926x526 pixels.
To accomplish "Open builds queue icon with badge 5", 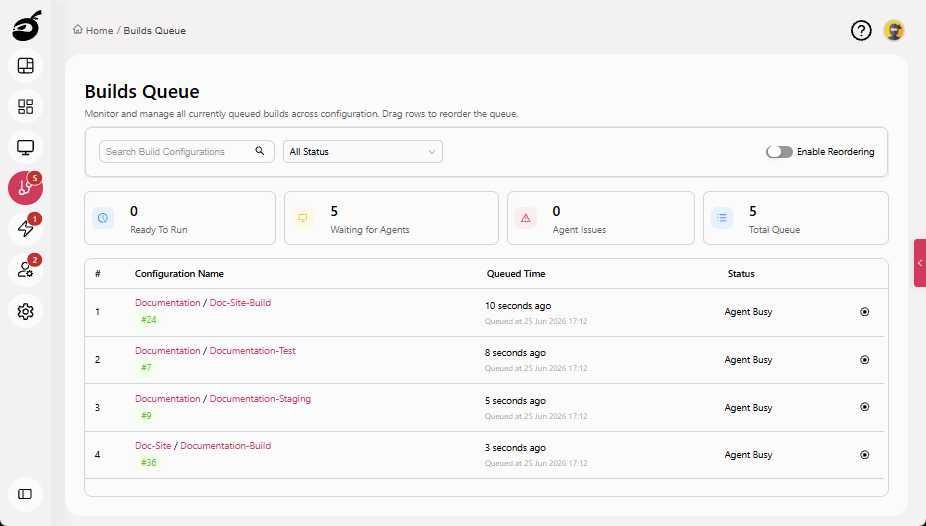I will [25, 188].
